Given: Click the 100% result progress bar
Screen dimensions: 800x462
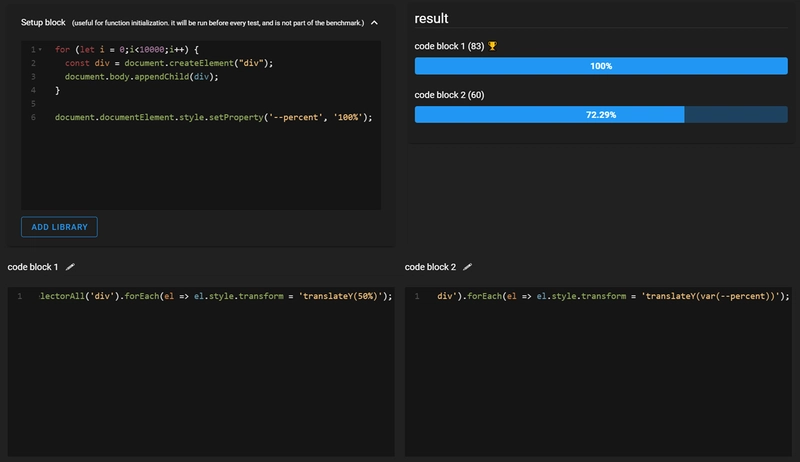Looking at the screenshot, I should click(601, 66).
